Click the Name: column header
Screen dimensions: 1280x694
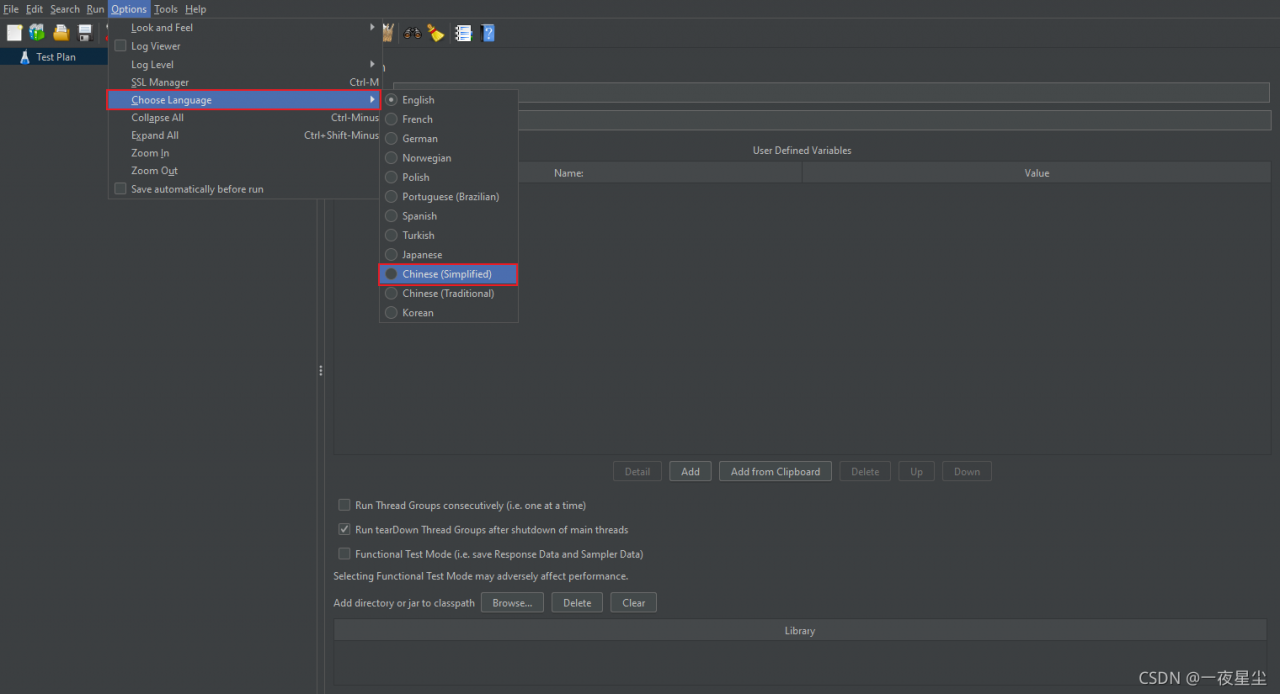(569, 173)
